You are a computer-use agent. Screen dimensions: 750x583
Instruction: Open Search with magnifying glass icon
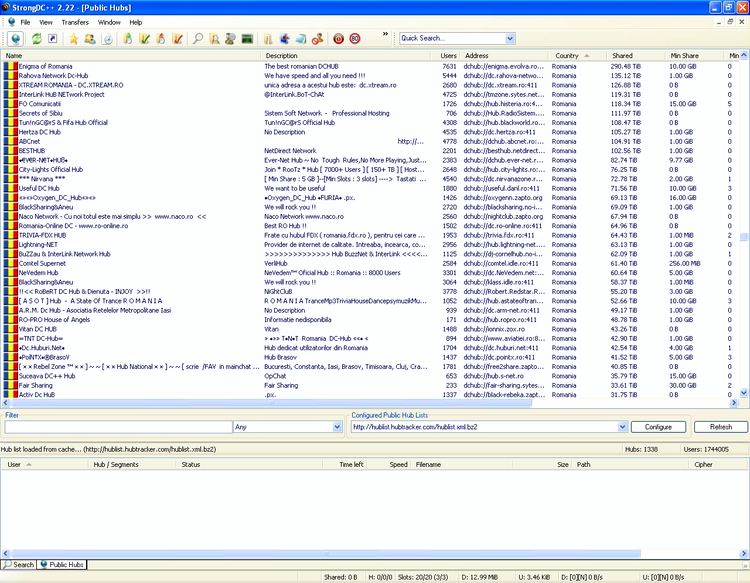(198, 39)
